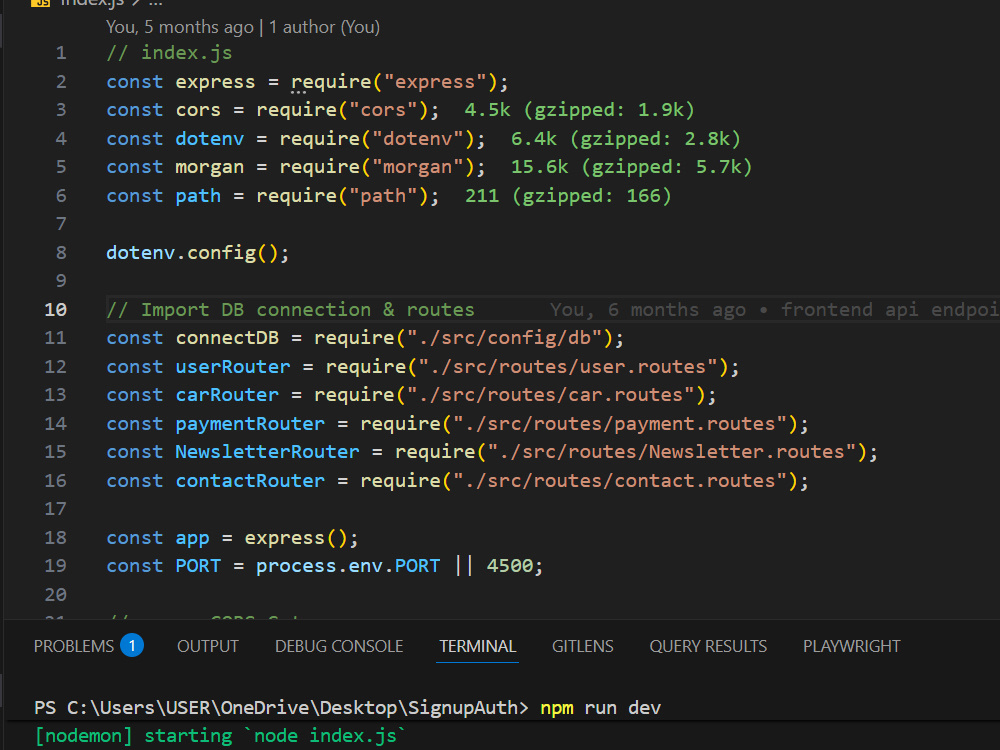Click the connectDB identifier on line 11
Image resolution: width=1000 pixels, height=750 pixels.
[227, 338]
